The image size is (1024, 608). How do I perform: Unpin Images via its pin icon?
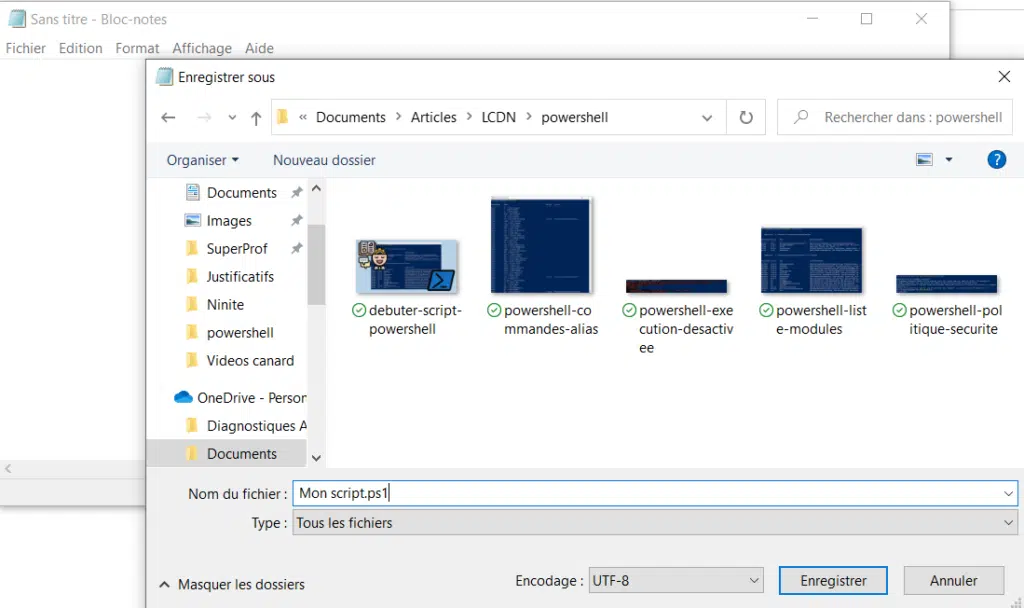(x=296, y=220)
